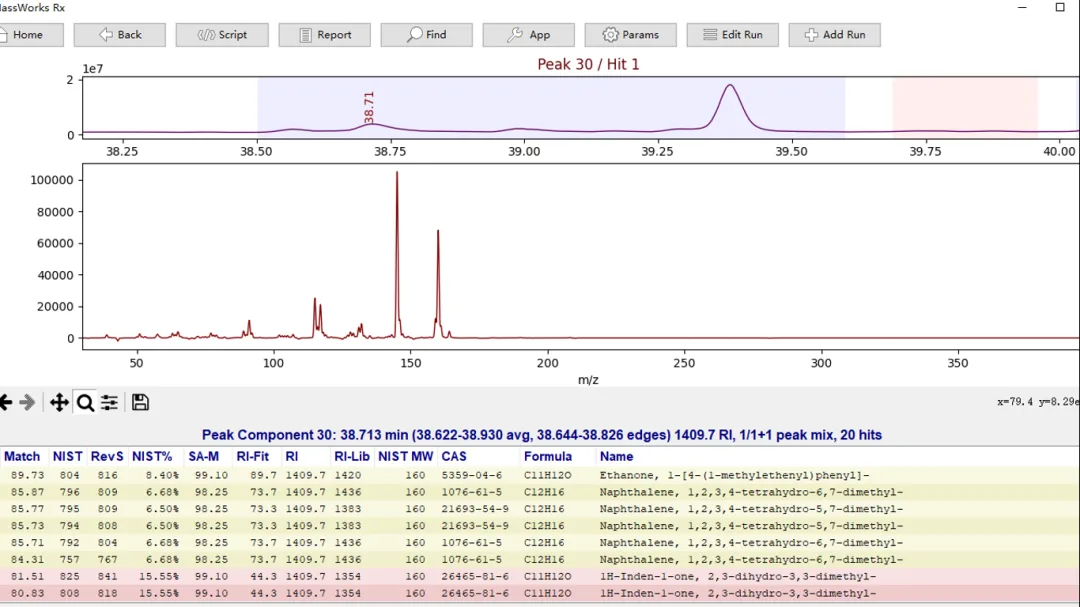
Task: Sort hits by the Match column header
Action: point(22,457)
